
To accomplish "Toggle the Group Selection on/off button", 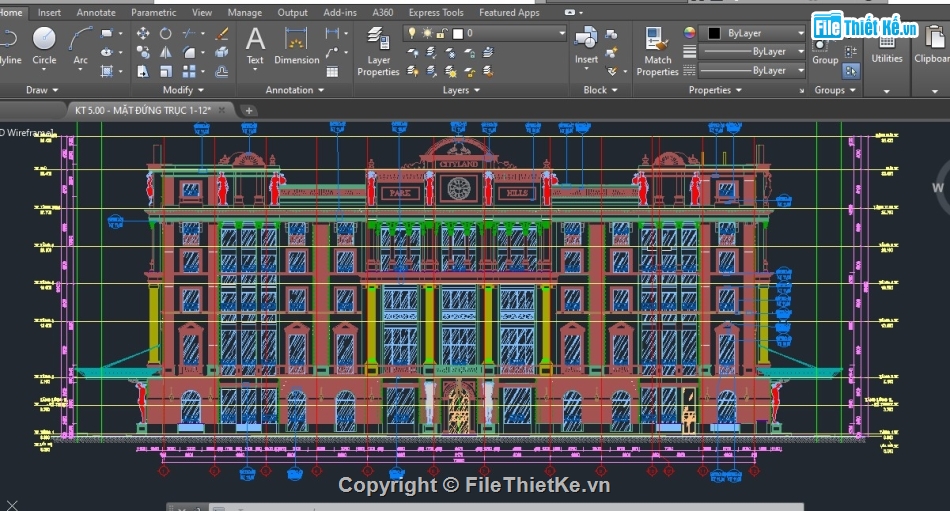I will click(x=851, y=72).
